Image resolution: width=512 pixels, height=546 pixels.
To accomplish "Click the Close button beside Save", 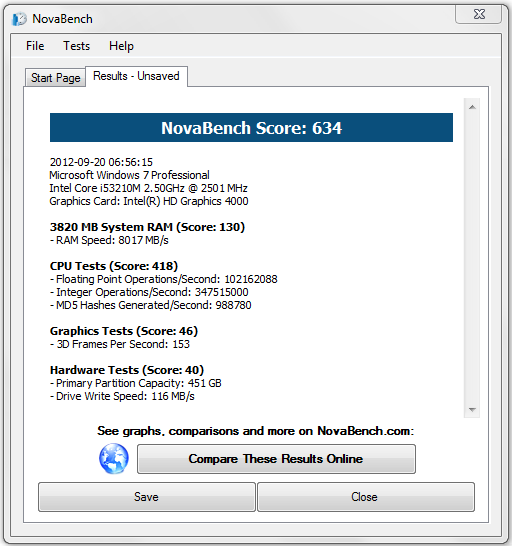I will point(366,497).
